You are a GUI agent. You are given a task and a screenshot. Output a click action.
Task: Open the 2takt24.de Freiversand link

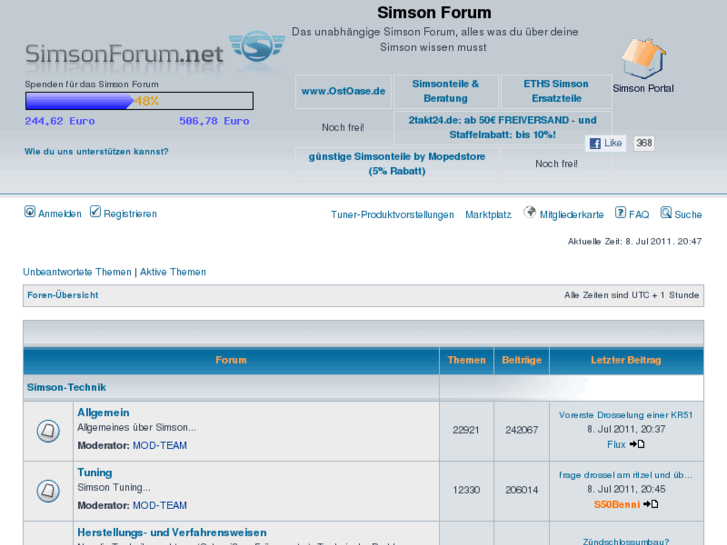(x=503, y=128)
